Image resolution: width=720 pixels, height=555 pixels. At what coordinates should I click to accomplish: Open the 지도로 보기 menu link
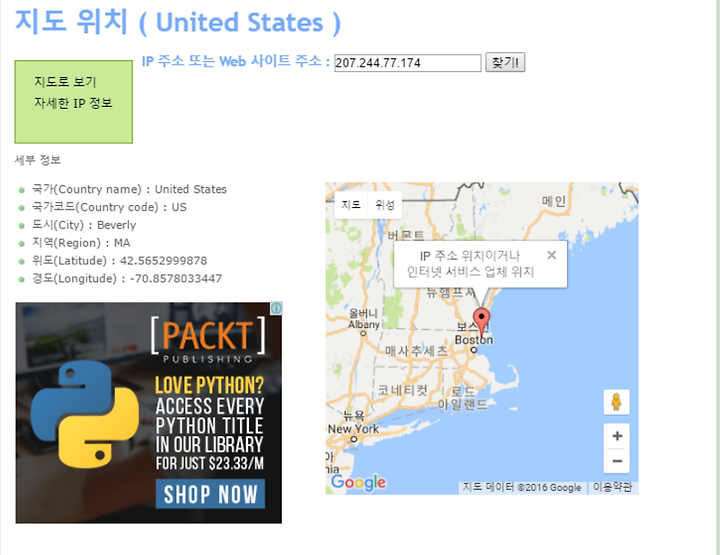point(65,82)
